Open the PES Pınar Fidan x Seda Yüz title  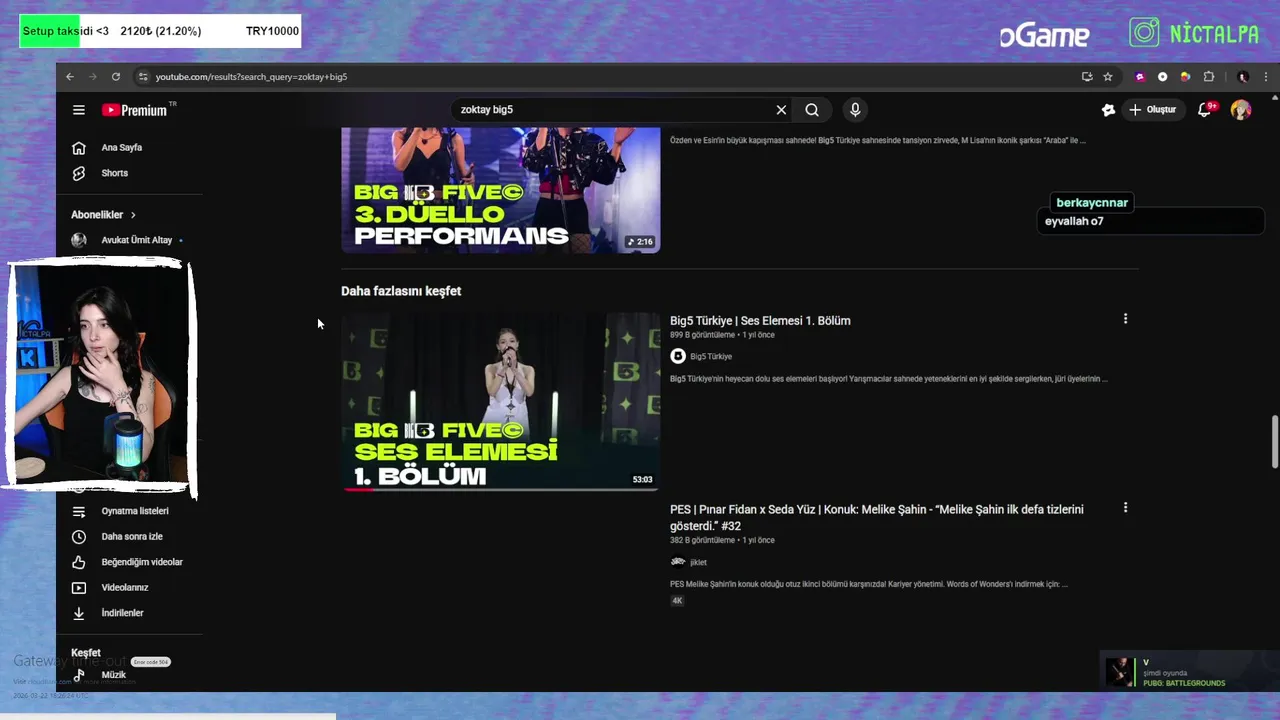coord(877,517)
